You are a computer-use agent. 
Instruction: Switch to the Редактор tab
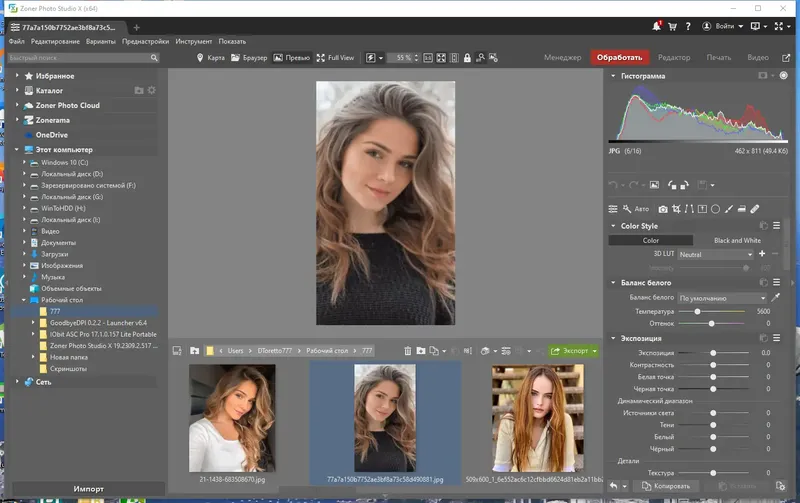tap(674, 58)
